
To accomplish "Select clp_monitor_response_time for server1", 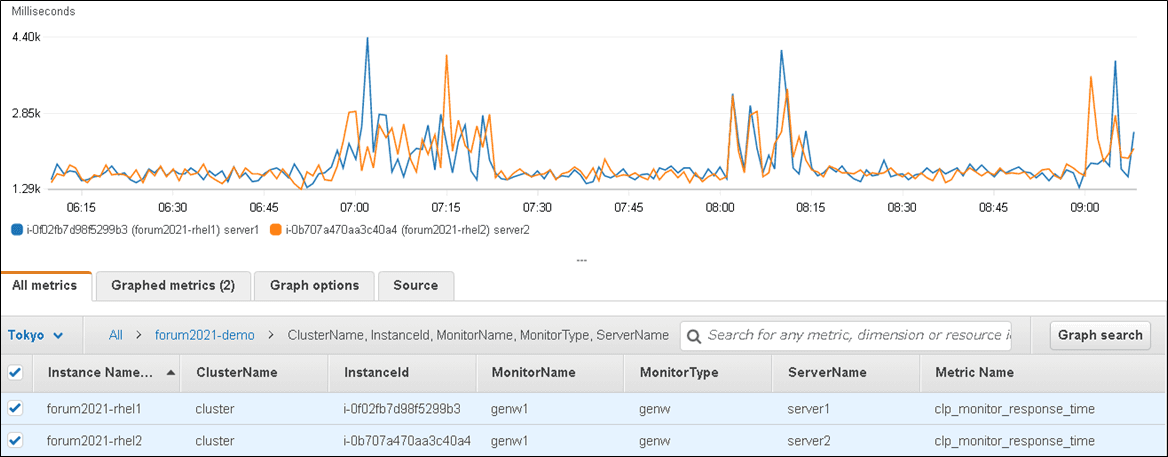I will tap(1014, 408).
